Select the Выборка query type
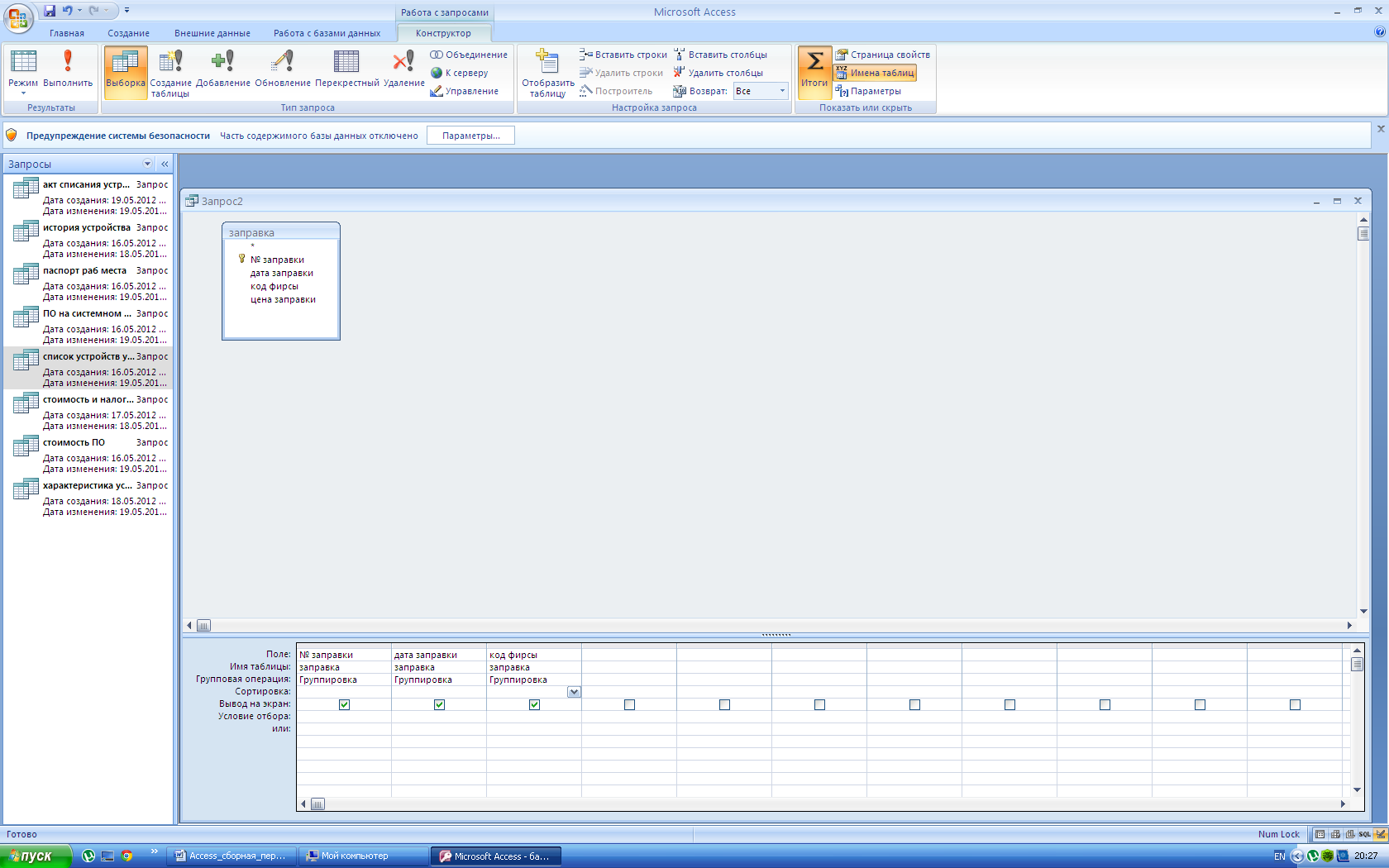This screenshot has width=1389, height=868. [126, 72]
